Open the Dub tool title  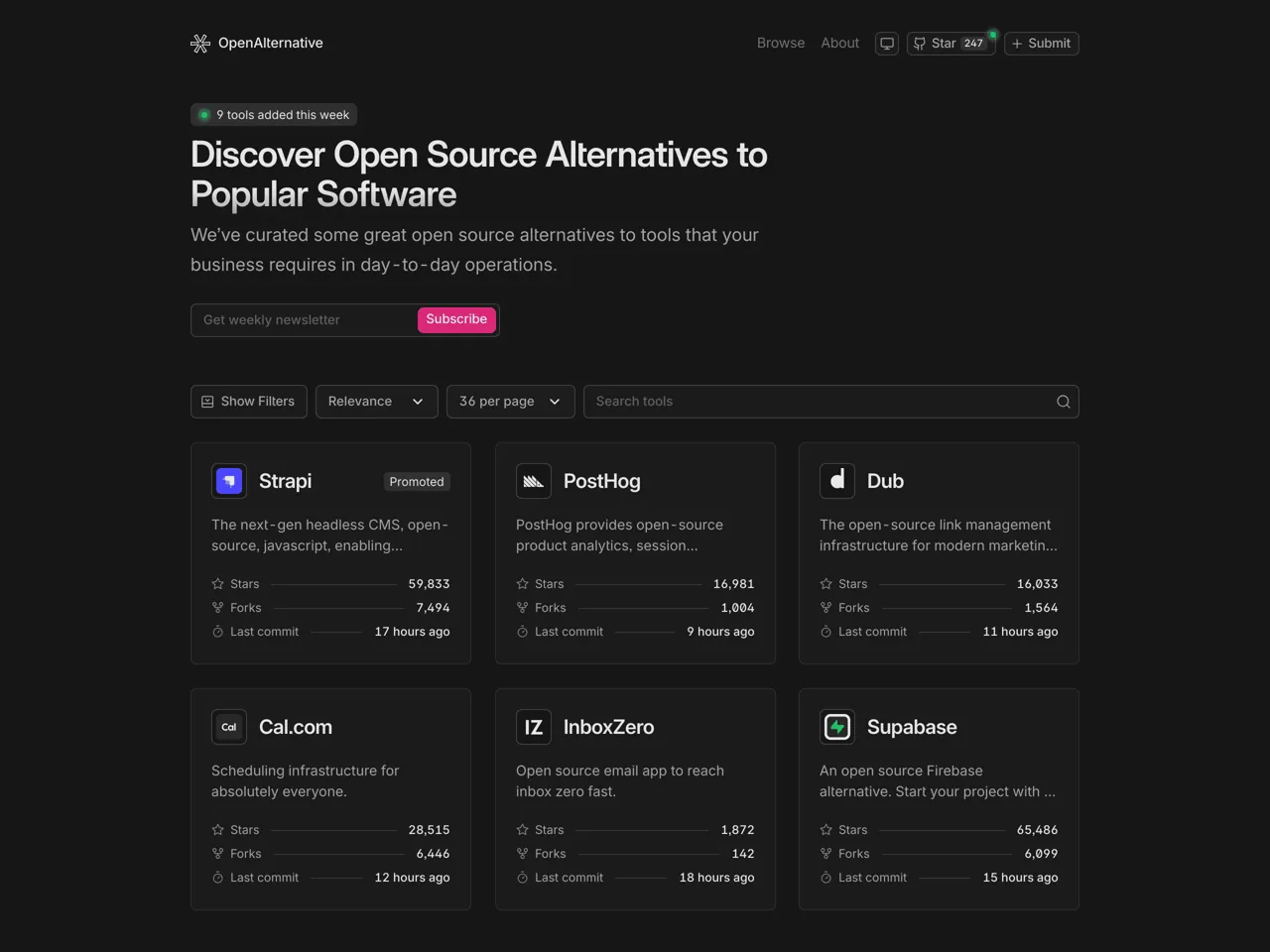click(x=885, y=481)
